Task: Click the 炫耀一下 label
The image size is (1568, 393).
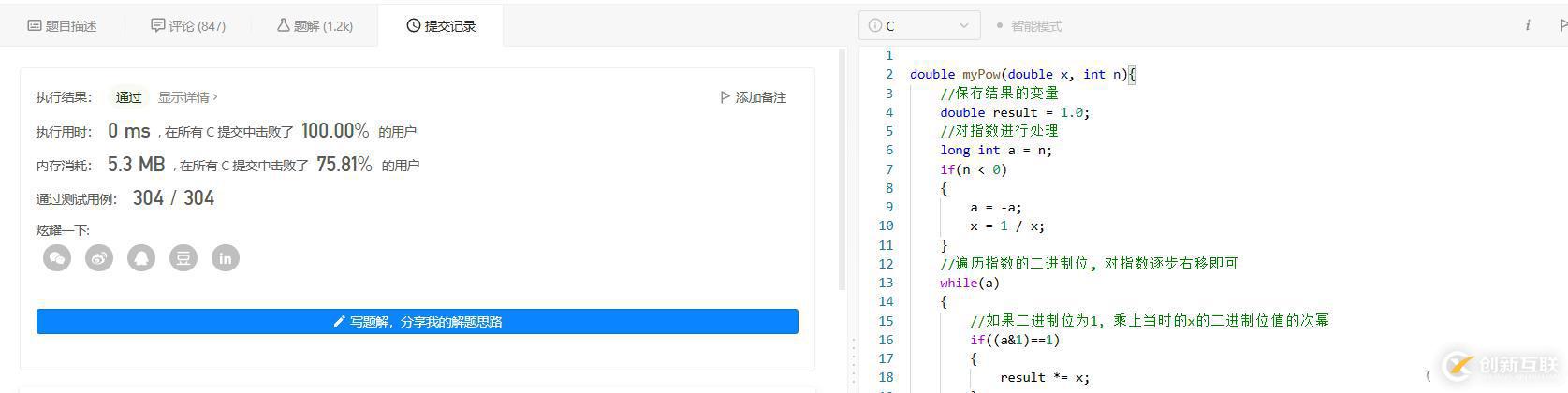Action: (63, 230)
